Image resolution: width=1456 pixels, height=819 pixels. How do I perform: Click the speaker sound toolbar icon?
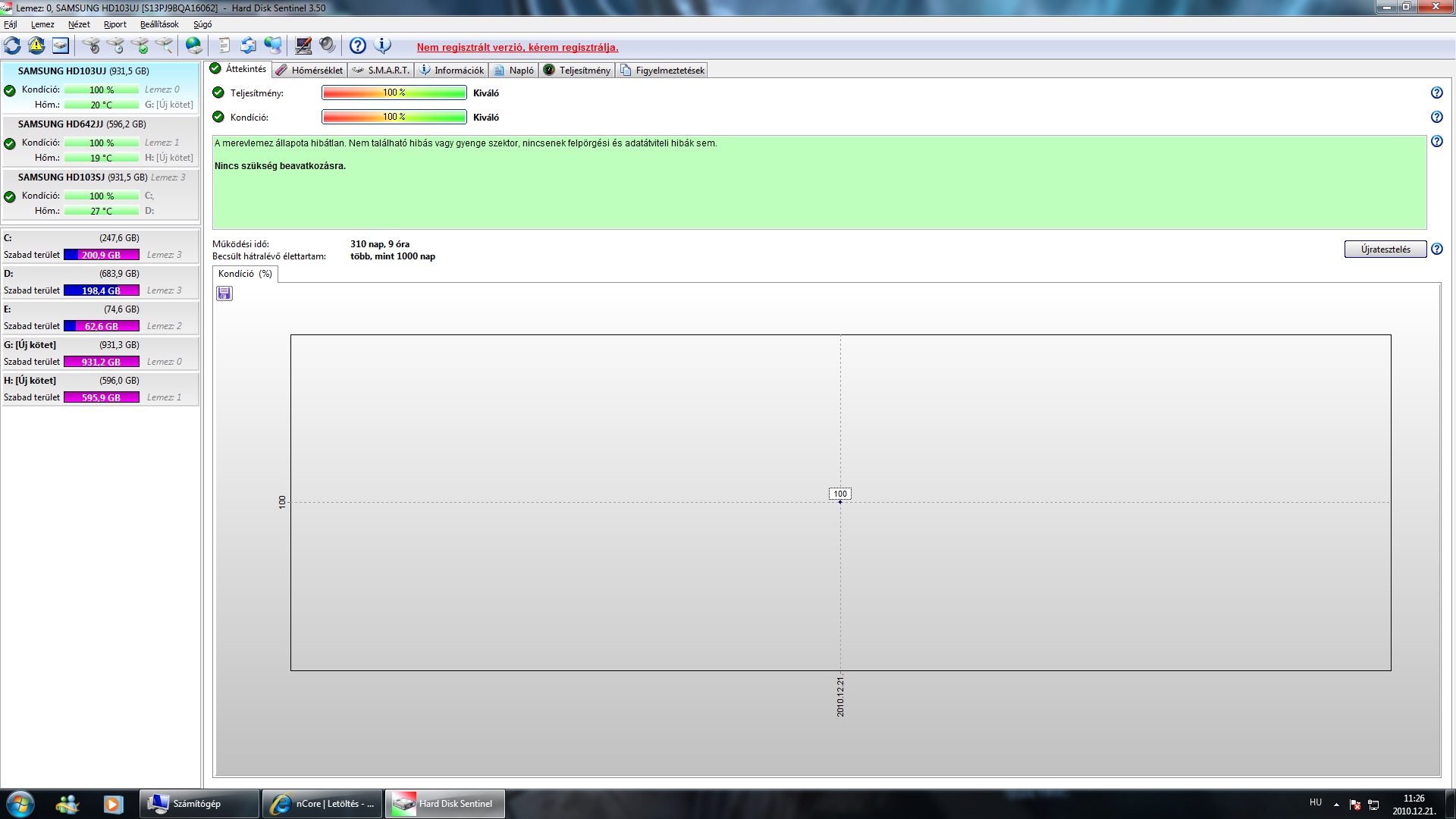point(327,46)
